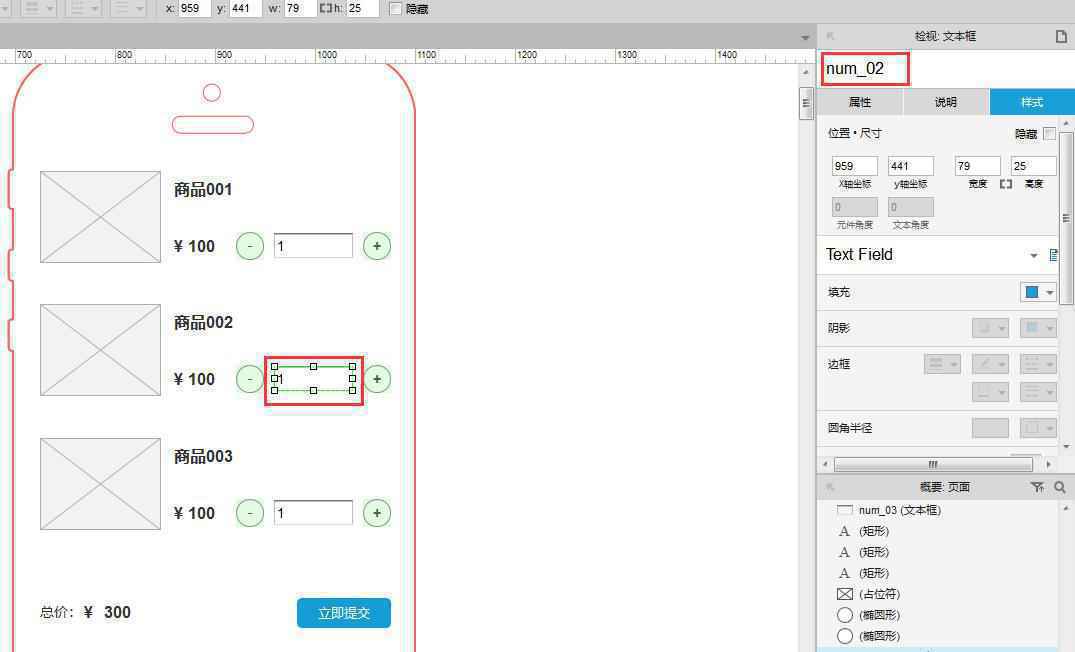Click the 宽度 field showing 79
Image resolution: width=1075 pixels, height=652 pixels.
coord(978,166)
